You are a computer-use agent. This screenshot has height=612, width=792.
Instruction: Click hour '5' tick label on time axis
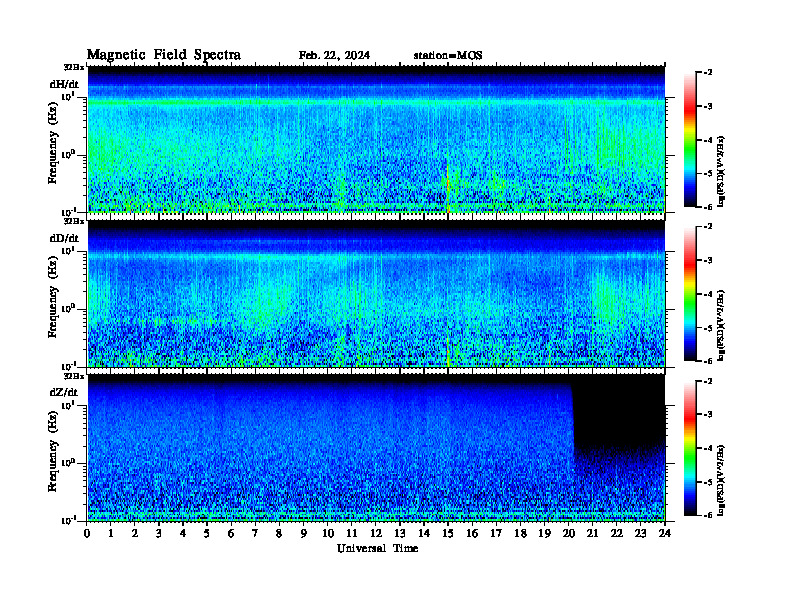point(207,533)
